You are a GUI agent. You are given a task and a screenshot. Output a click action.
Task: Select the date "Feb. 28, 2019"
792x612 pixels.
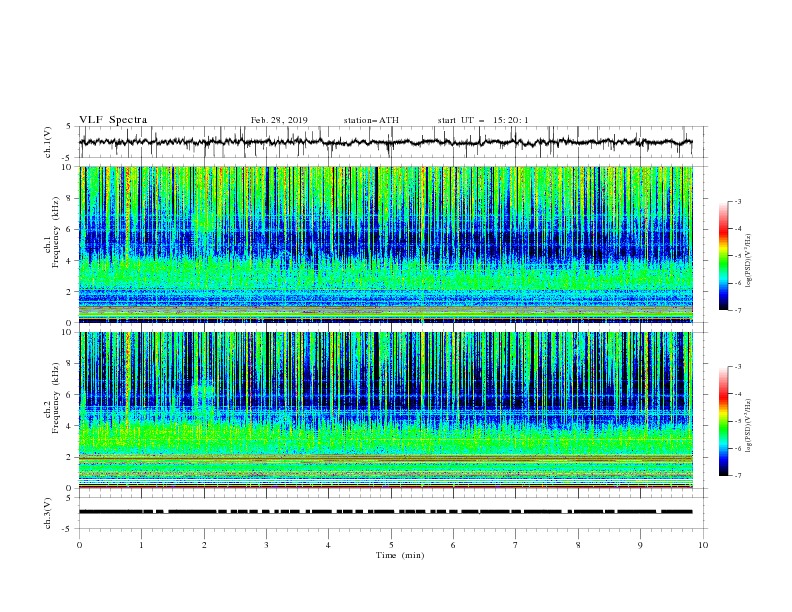[279, 120]
